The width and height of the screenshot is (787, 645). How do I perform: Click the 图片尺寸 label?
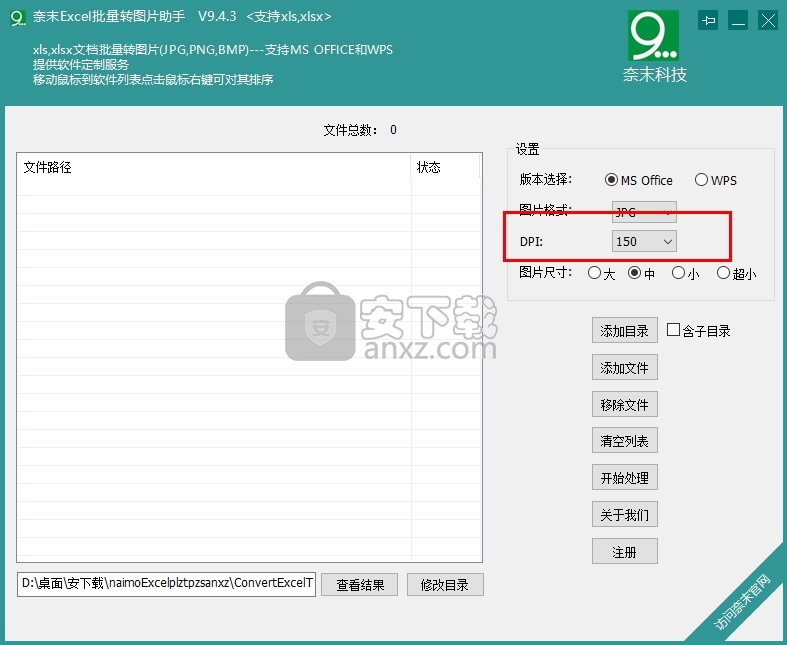coord(546,272)
